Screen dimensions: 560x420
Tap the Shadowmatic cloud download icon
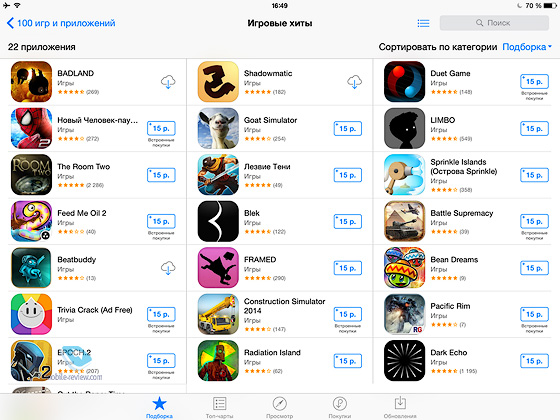354,82
